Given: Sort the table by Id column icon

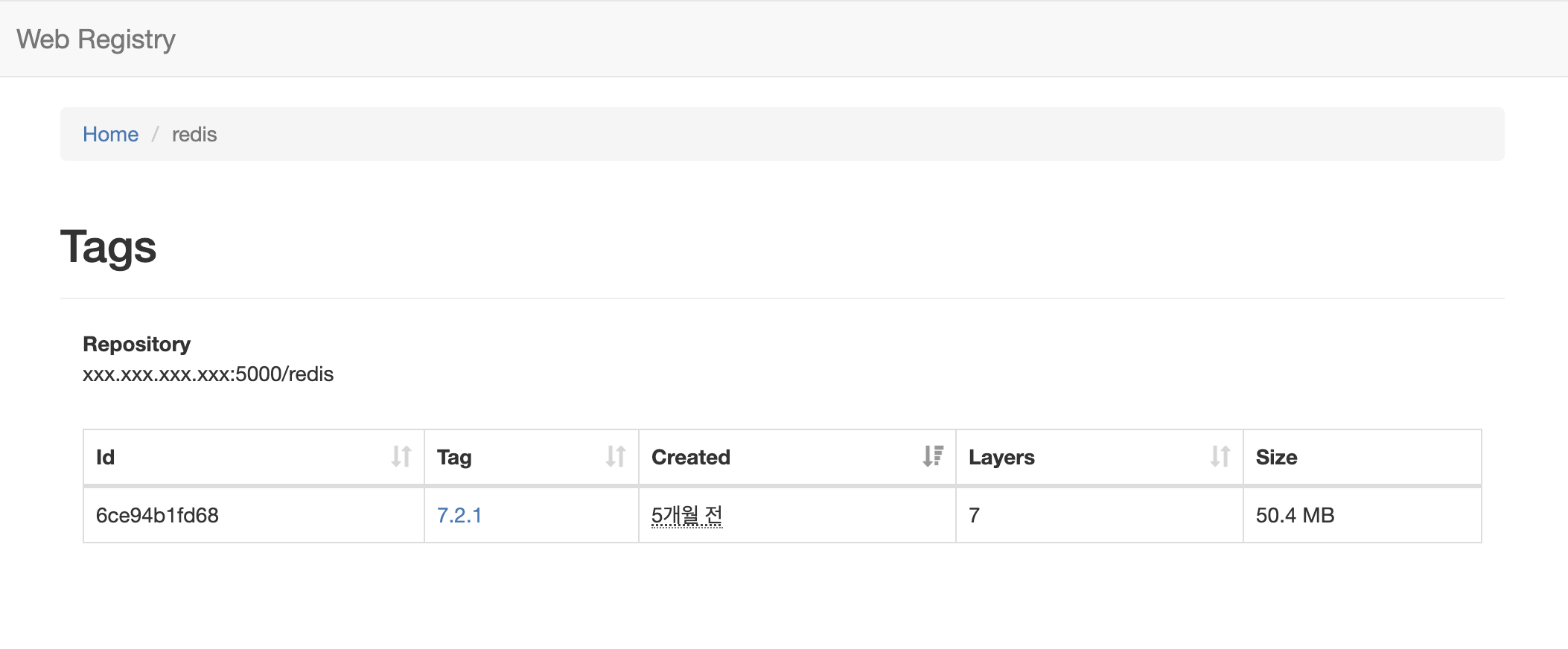Looking at the screenshot, I should (x=401, y=456).
